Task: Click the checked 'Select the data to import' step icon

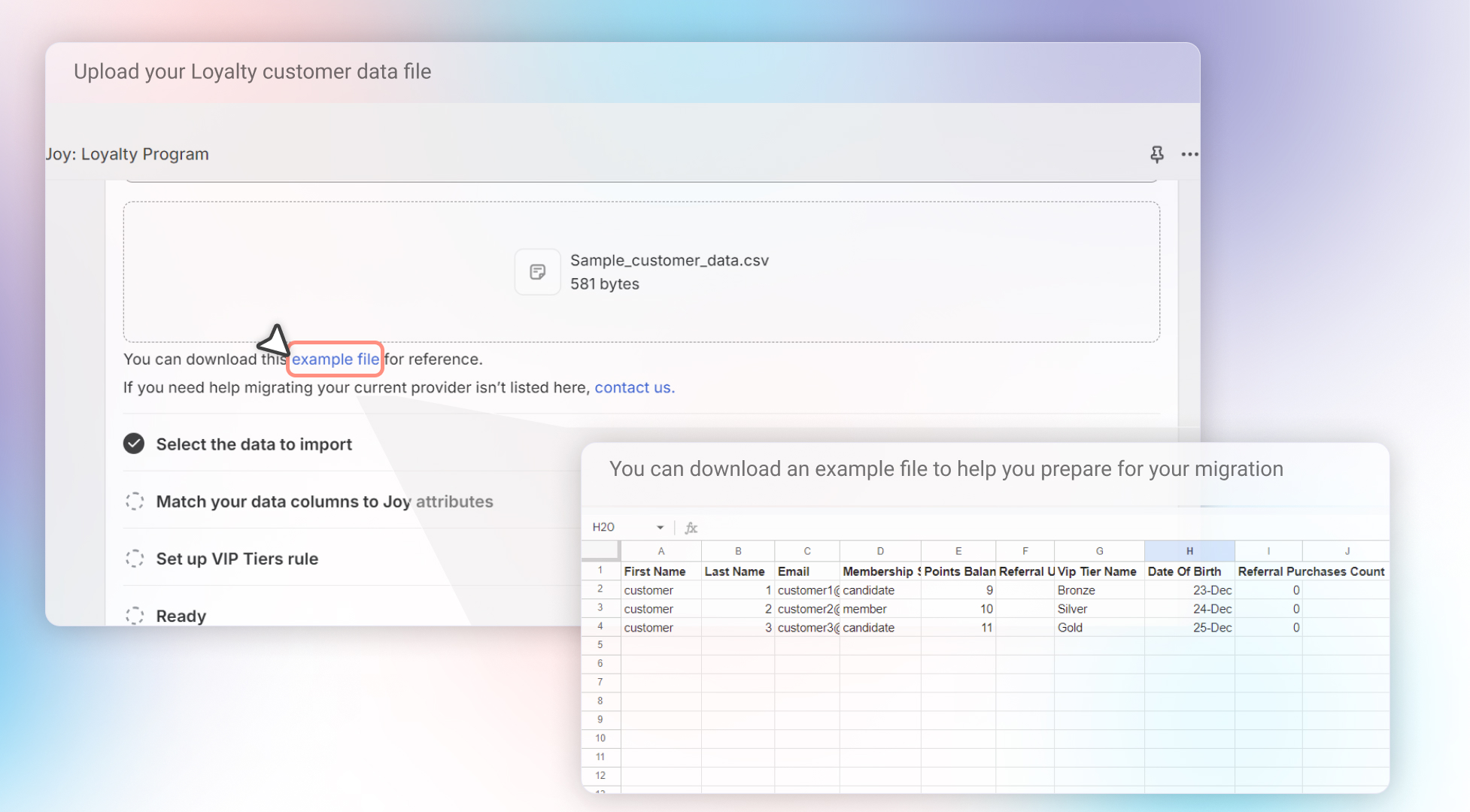Action: click(x=134, y=444)
